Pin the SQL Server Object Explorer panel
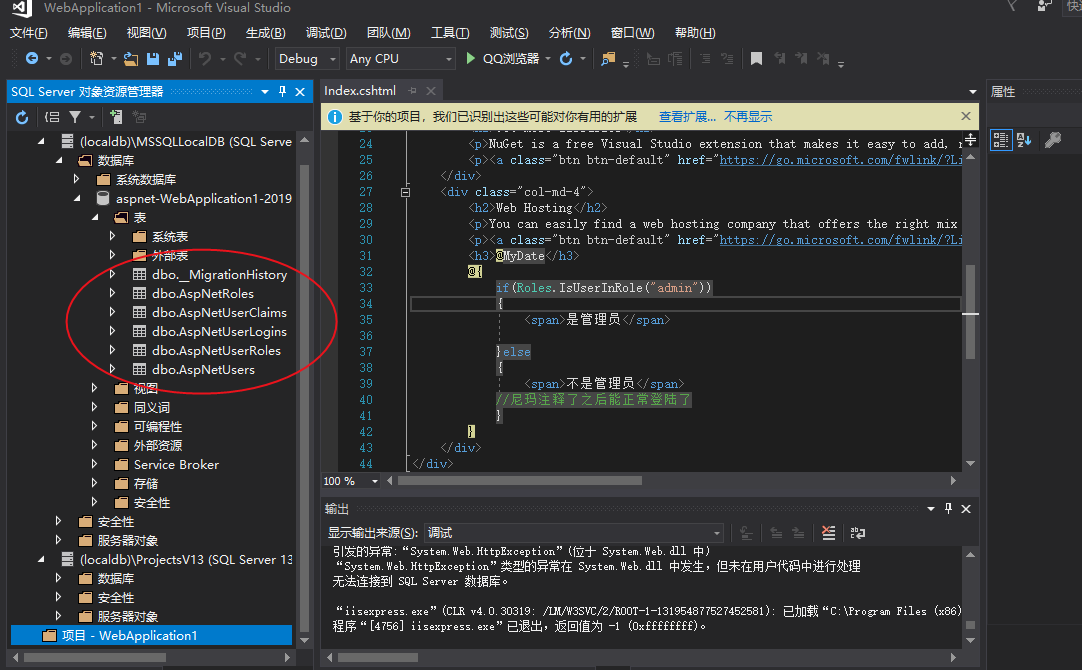Image resolution: width=1082 pixels, height=670 pixels. coord(282,91)
